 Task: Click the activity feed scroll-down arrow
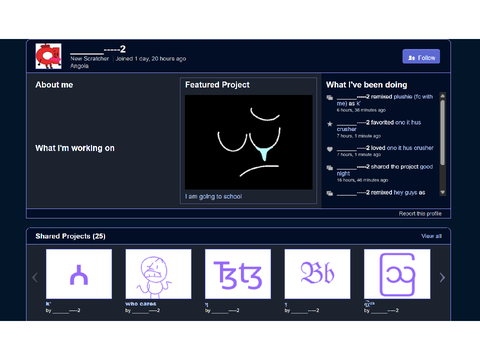443,192
